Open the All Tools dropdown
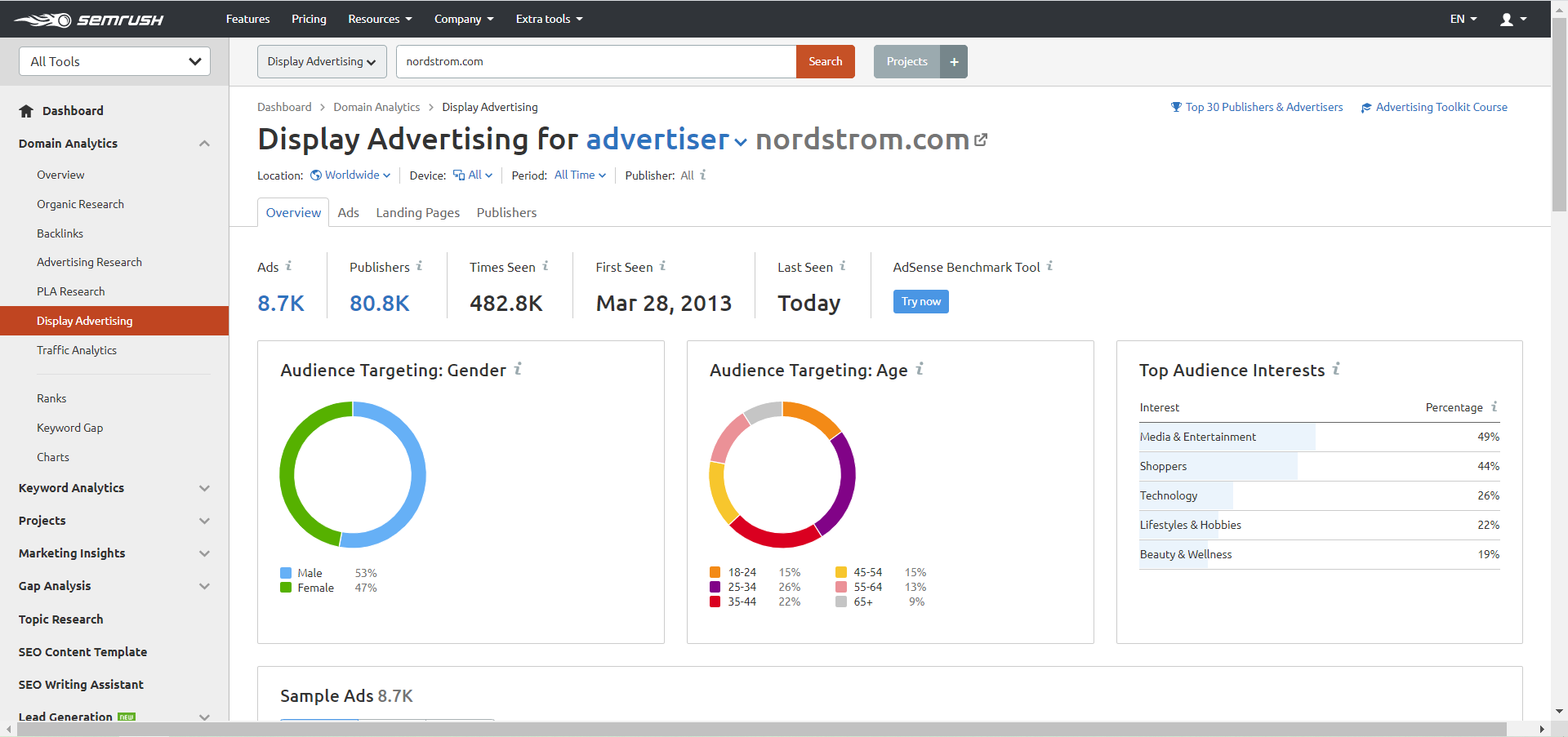This screenshot has height=737, width=1568. (x=114, y=62)
